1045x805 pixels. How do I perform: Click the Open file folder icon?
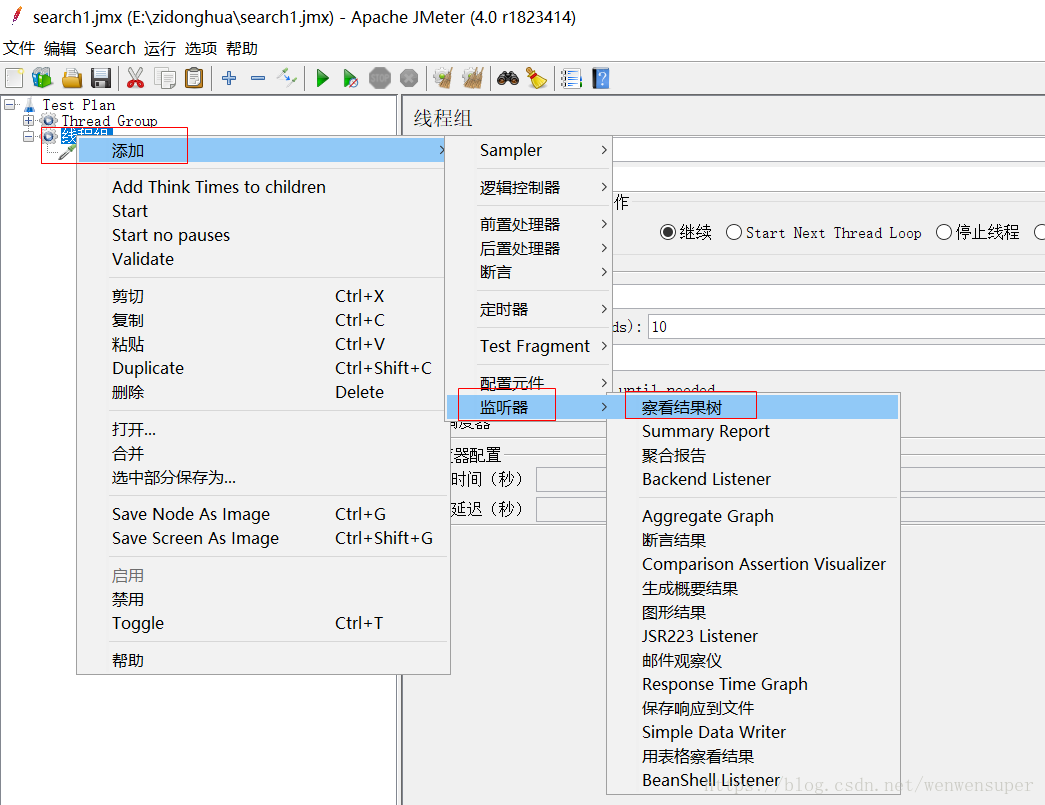coord(72,78)
